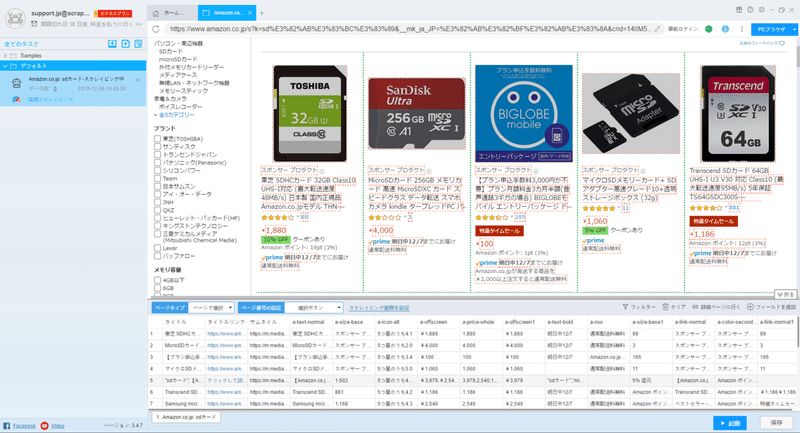800x433 pixels.
Task: Select the bottom tab 1. Amazon.co.jp: sdカード
Action: [186, 417]
